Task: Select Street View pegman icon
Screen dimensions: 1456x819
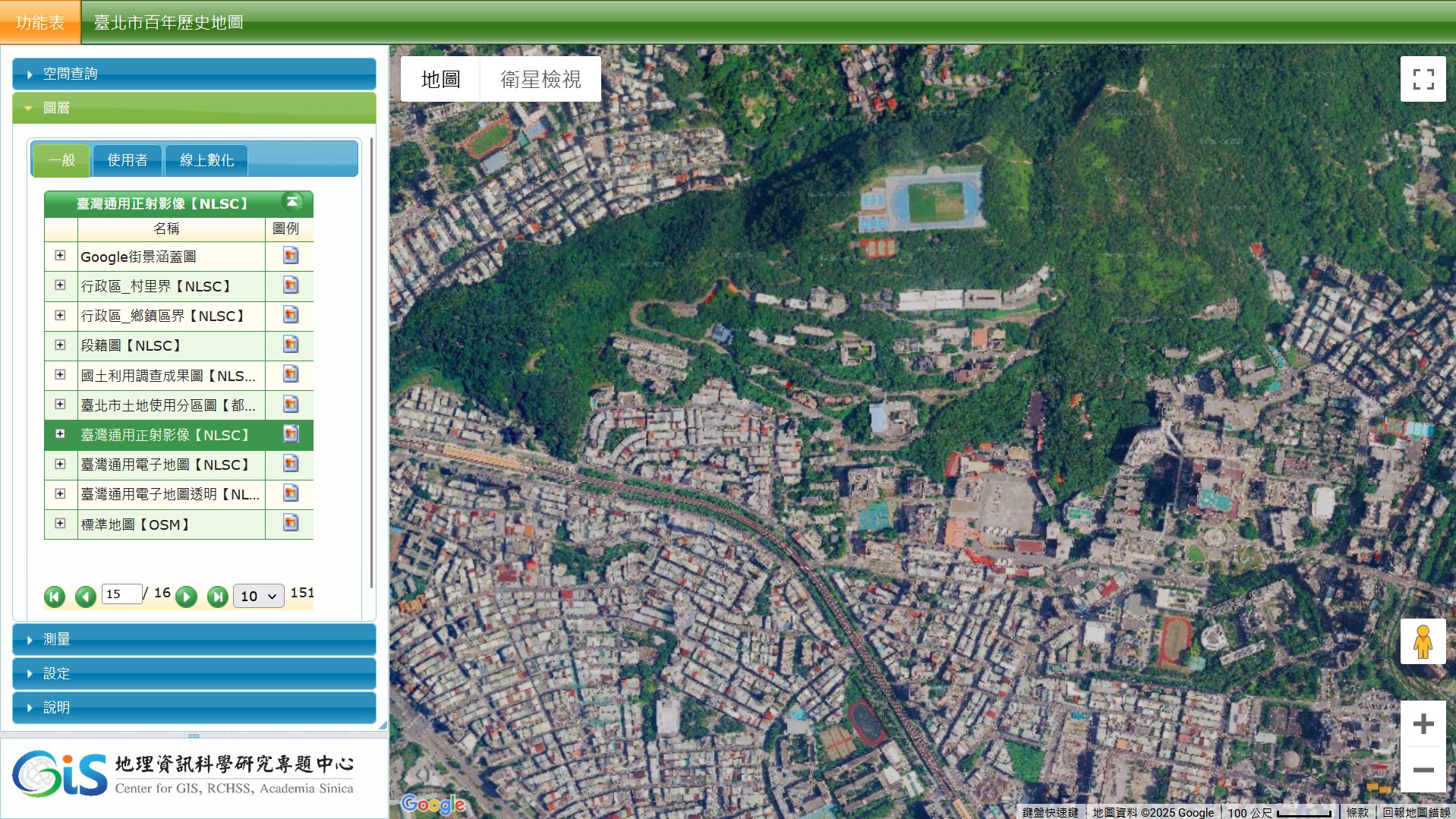Action: [1423, 642]
